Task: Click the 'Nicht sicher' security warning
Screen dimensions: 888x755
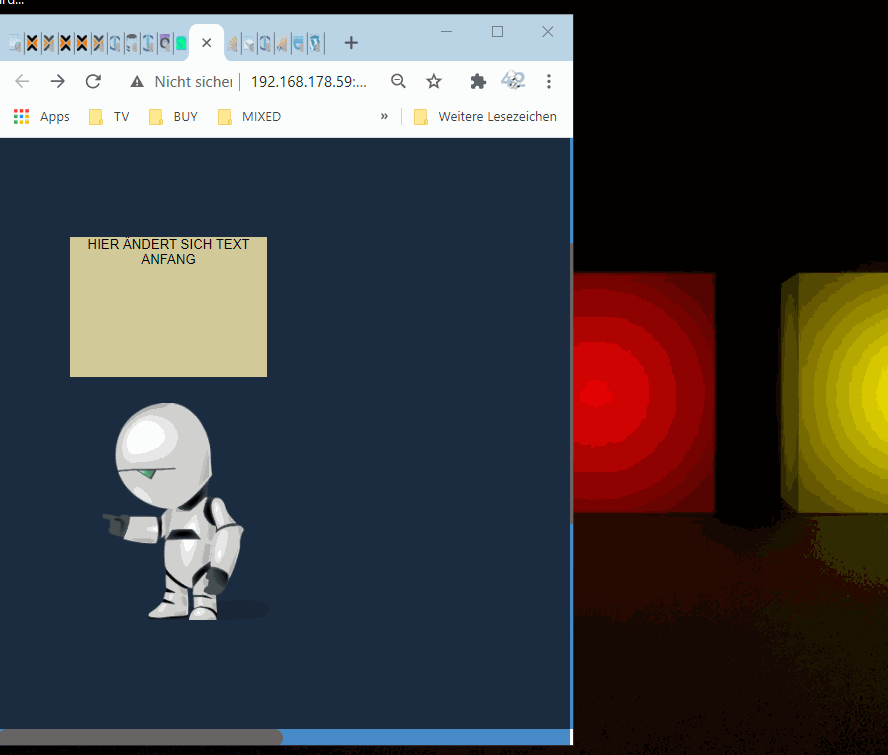Action: 182,82
